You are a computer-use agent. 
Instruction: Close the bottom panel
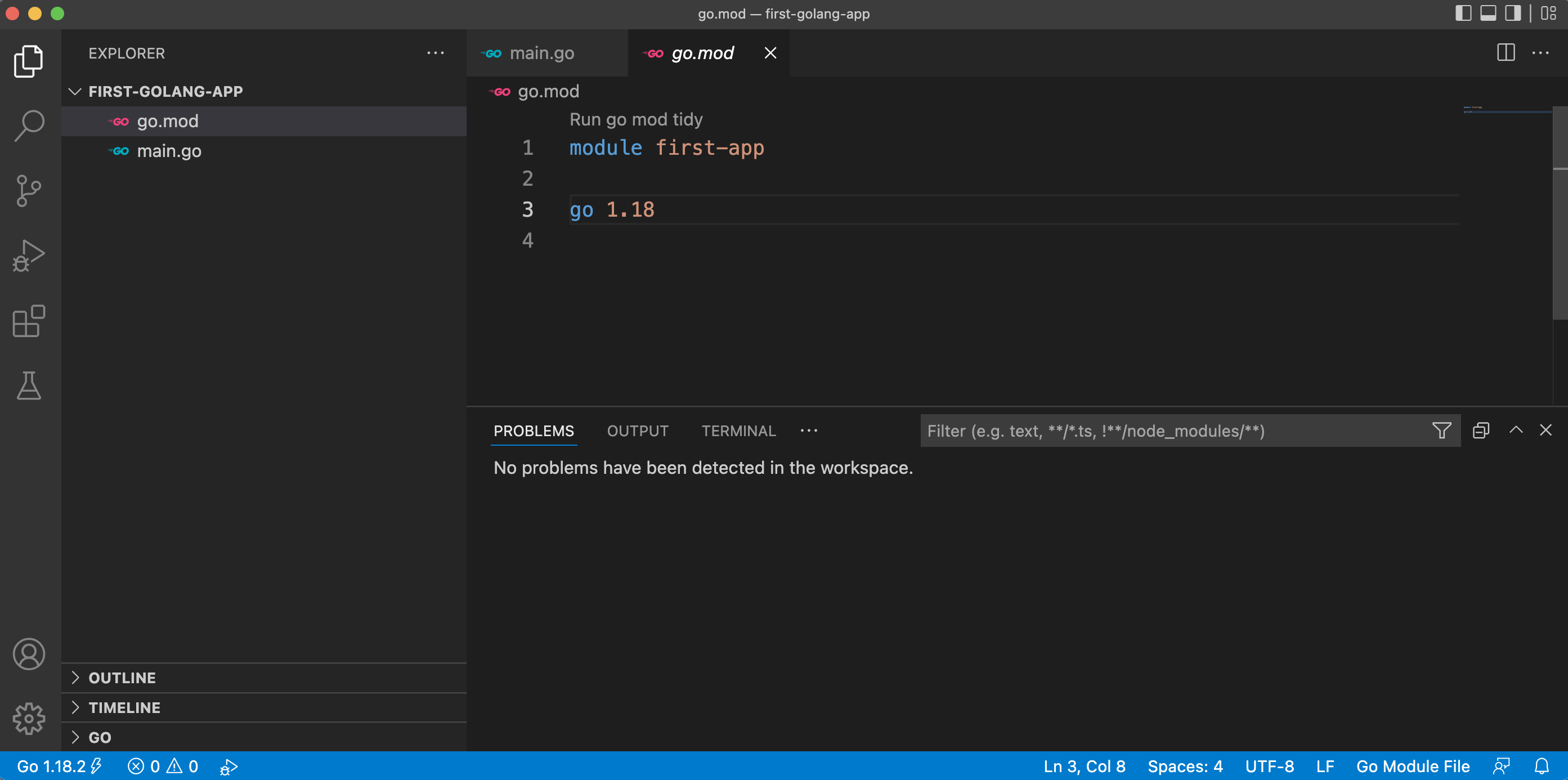1545,430
